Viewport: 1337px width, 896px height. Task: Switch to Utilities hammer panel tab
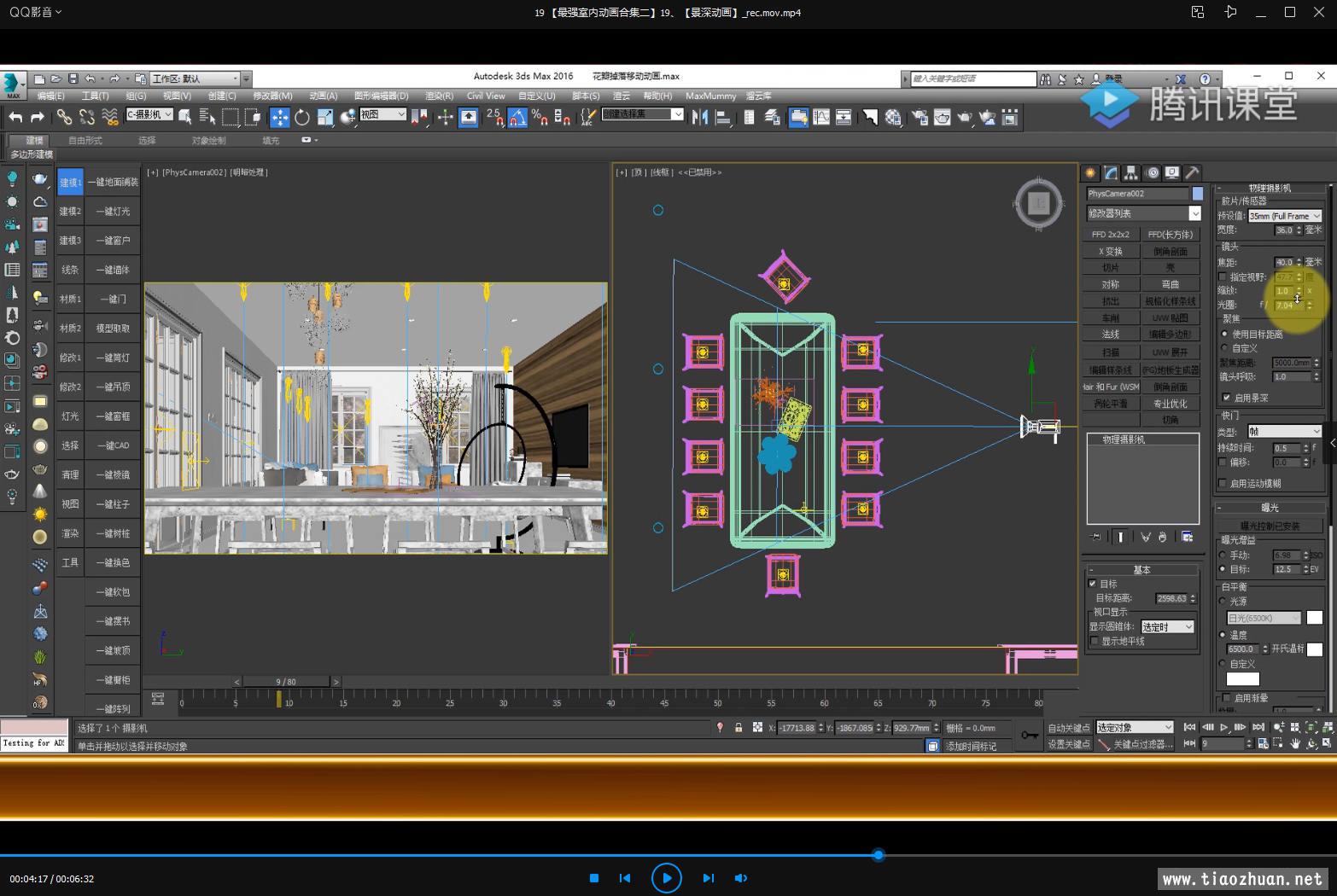click(1193, 172)
